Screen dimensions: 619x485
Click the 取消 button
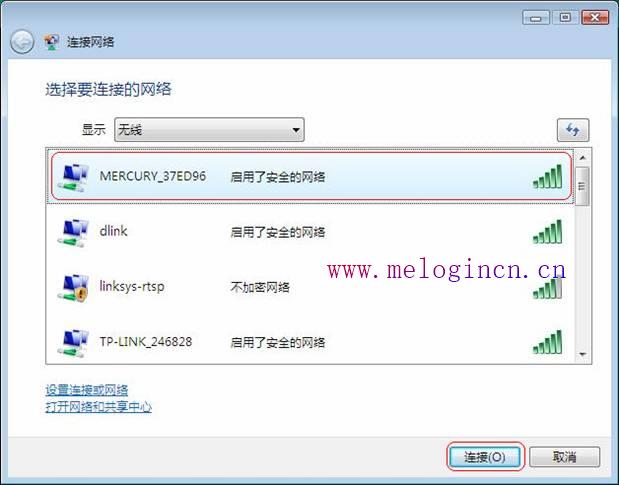tap(565, 457)
